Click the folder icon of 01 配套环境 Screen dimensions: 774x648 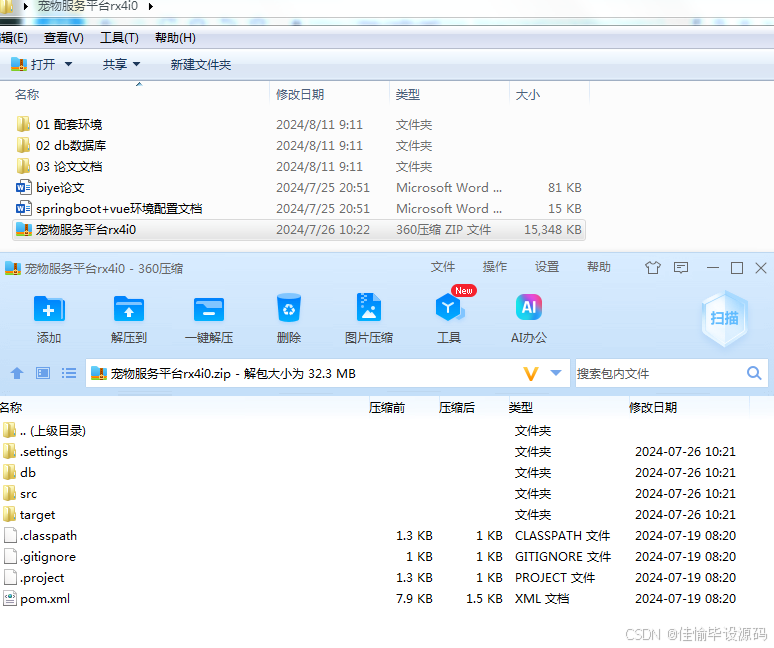[23, 124]
